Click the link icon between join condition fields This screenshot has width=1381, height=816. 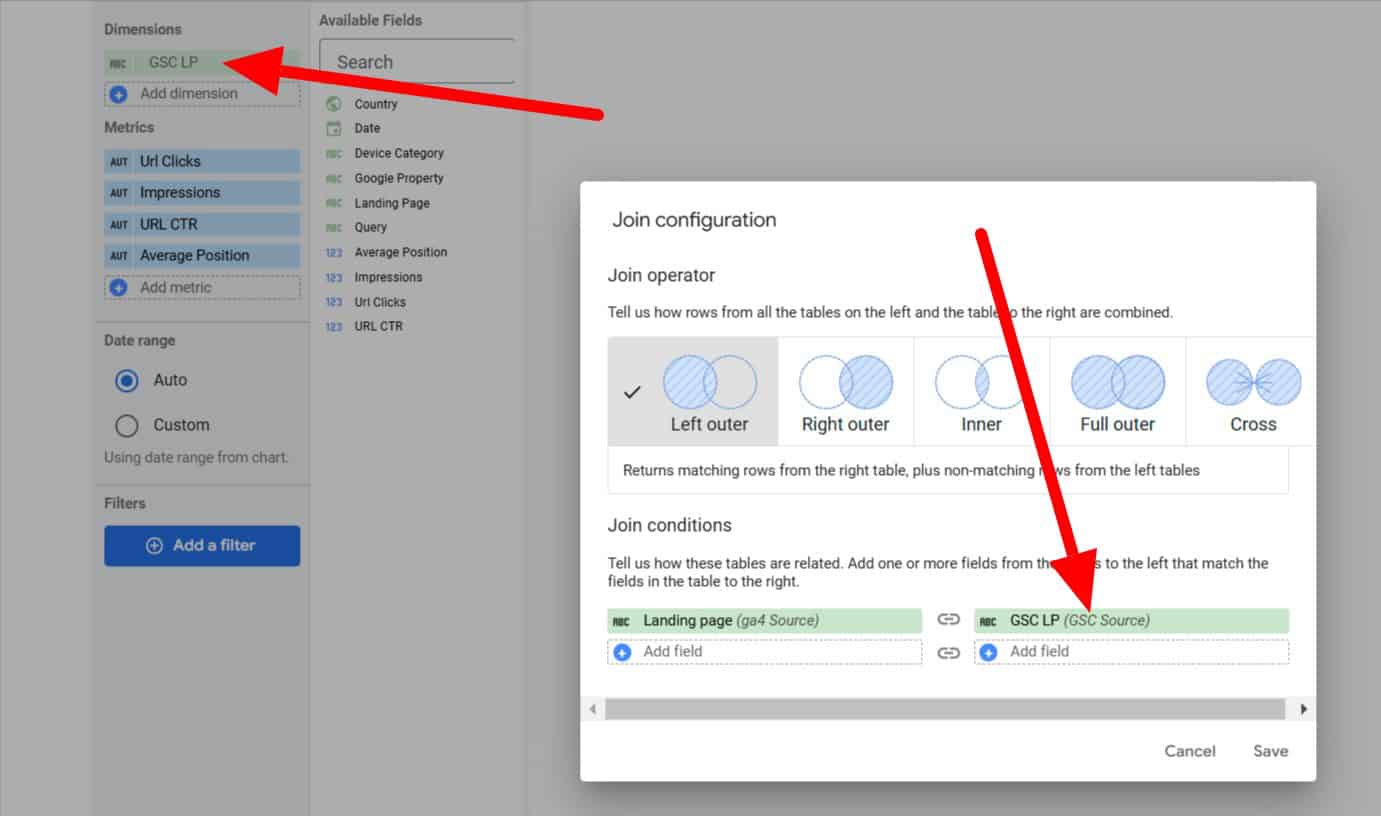[948, 620]
